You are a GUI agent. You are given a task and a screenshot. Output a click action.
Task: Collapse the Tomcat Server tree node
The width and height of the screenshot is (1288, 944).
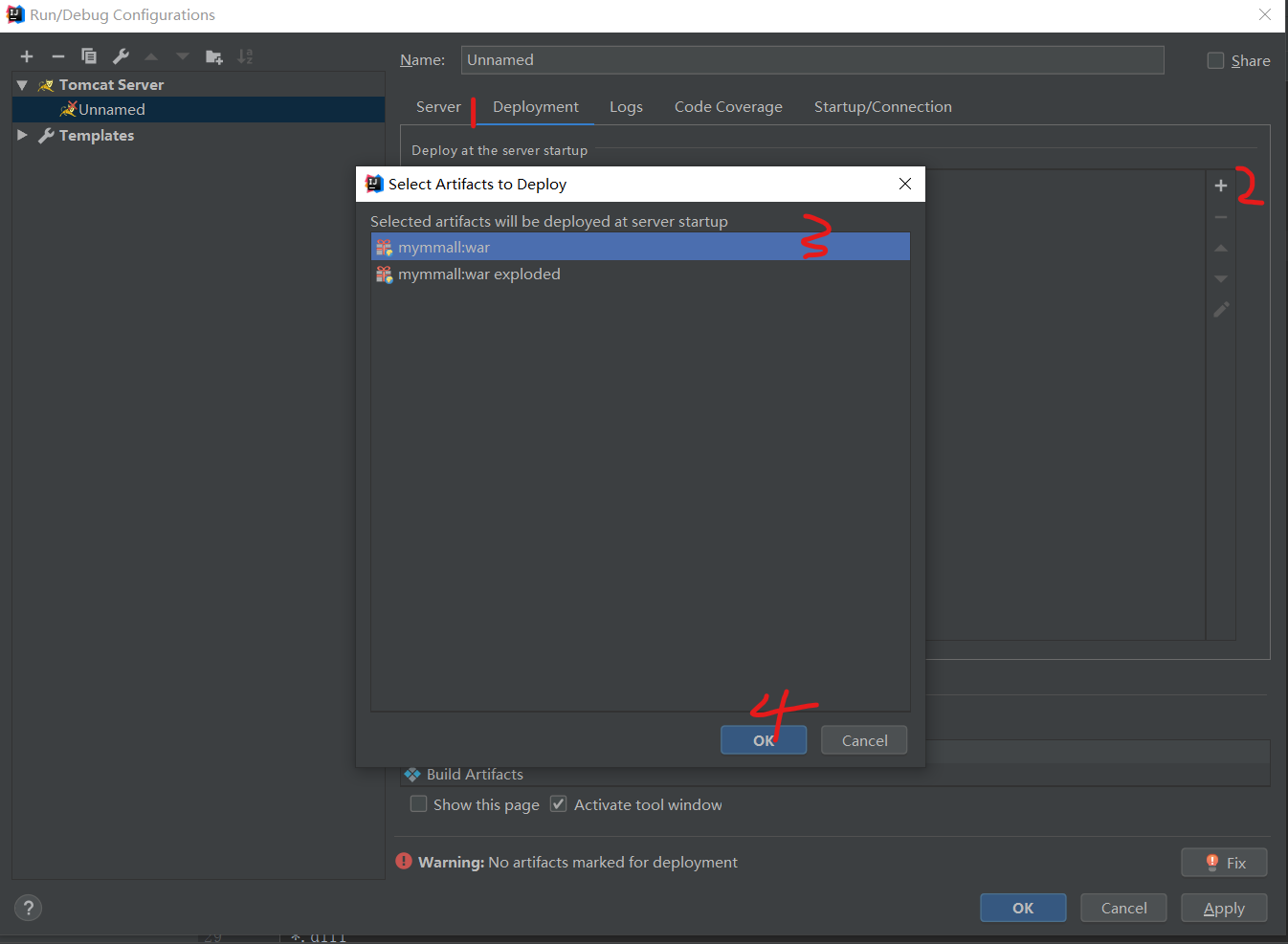tap(22, 85)
